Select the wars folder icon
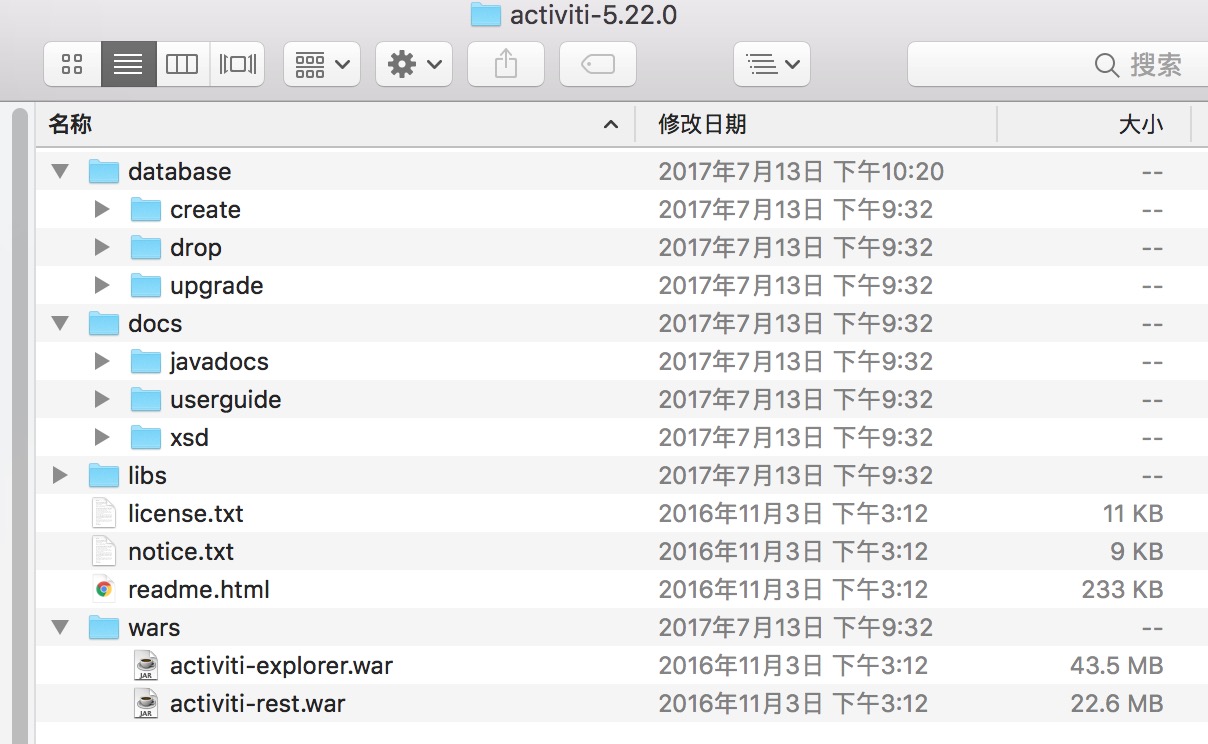The image size is (1208, 744). [104, 628]
